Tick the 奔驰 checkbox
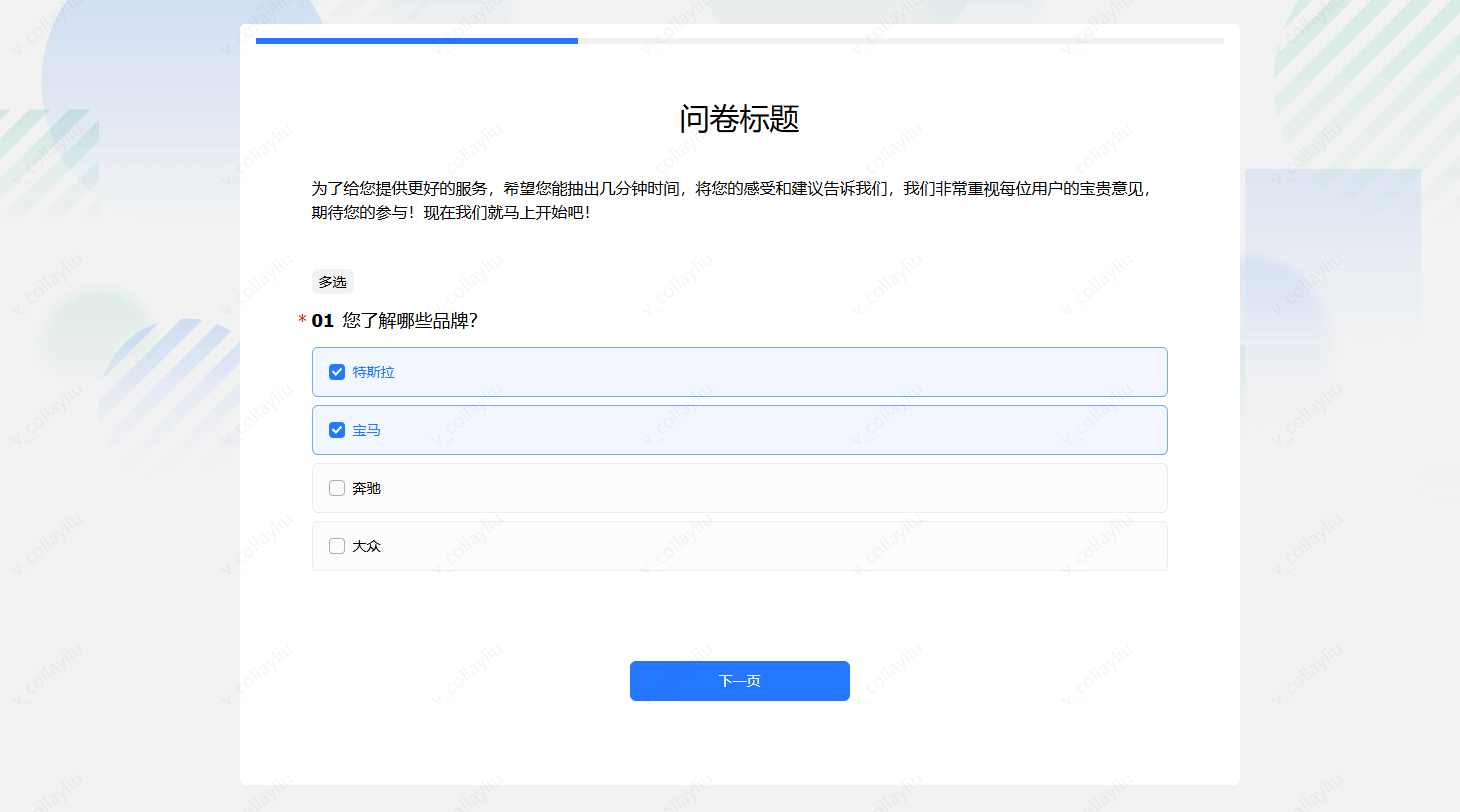The height and width of the screenshot is (812, 1460). pos(337,488)
